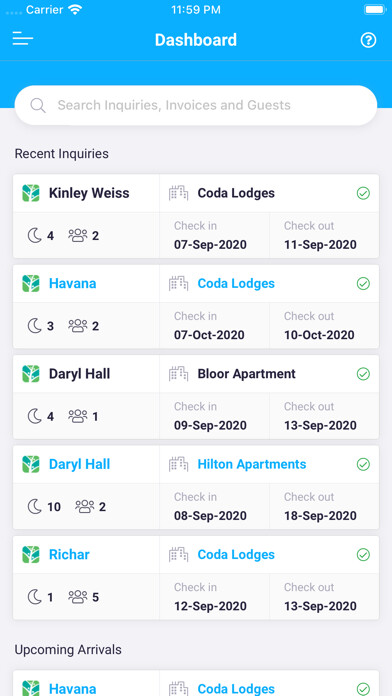
Task: Tap the building icon beside Hilton Apartments
Action: [178, 464]
